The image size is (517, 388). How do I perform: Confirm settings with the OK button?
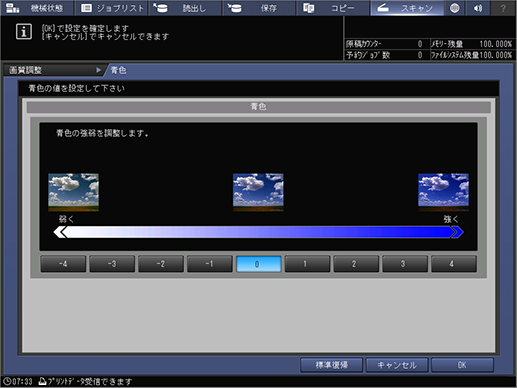(x=462, y=365)
